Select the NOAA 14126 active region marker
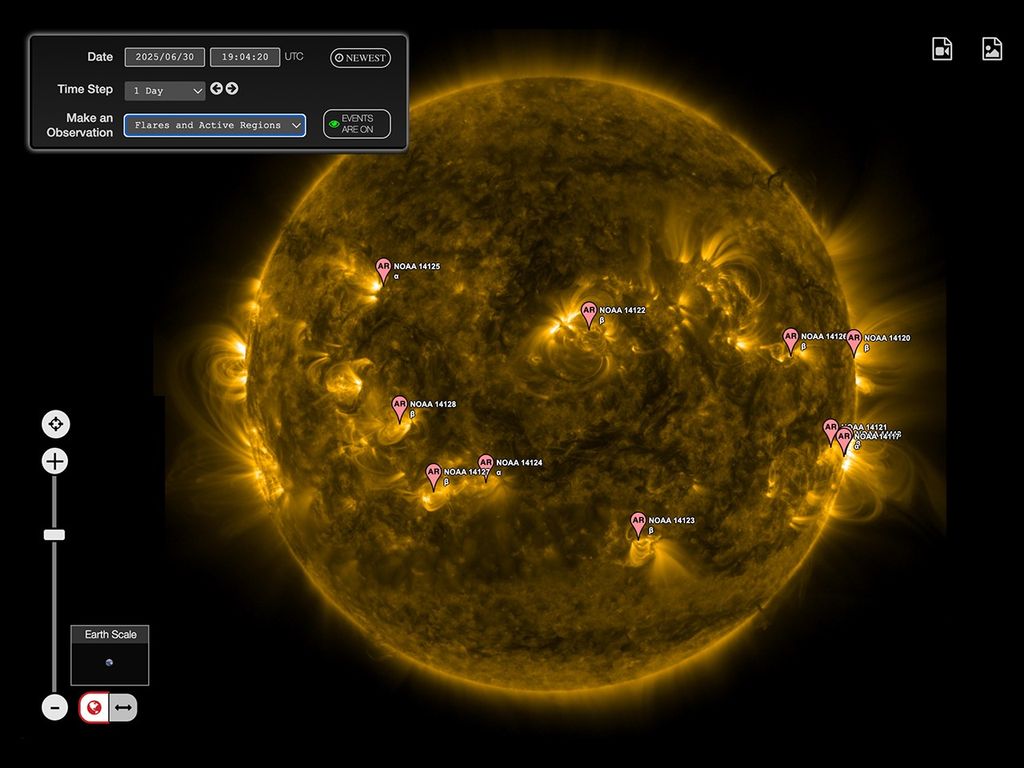Viewport: 1024px width, 768px height. 791,341
